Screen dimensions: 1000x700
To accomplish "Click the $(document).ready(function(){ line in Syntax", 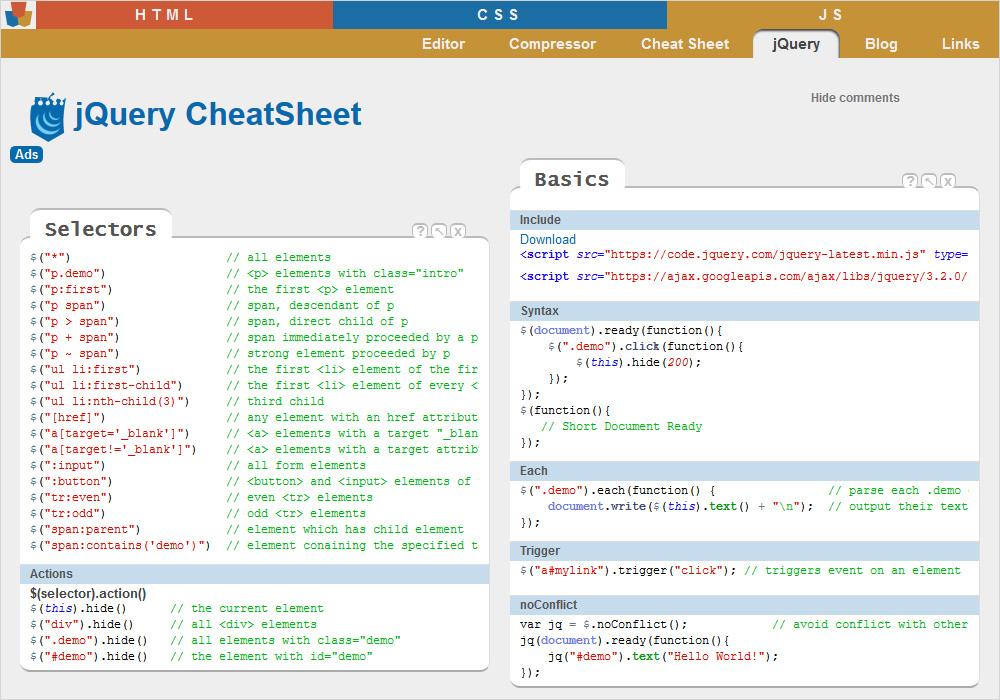I will click(x=621, y=330).
